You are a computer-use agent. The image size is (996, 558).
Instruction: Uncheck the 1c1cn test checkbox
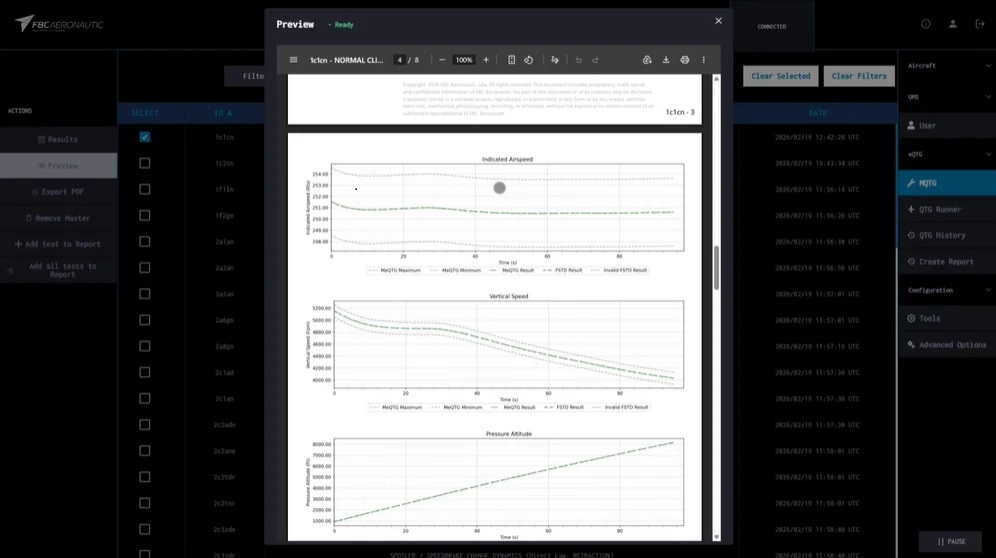pos(145,137)
